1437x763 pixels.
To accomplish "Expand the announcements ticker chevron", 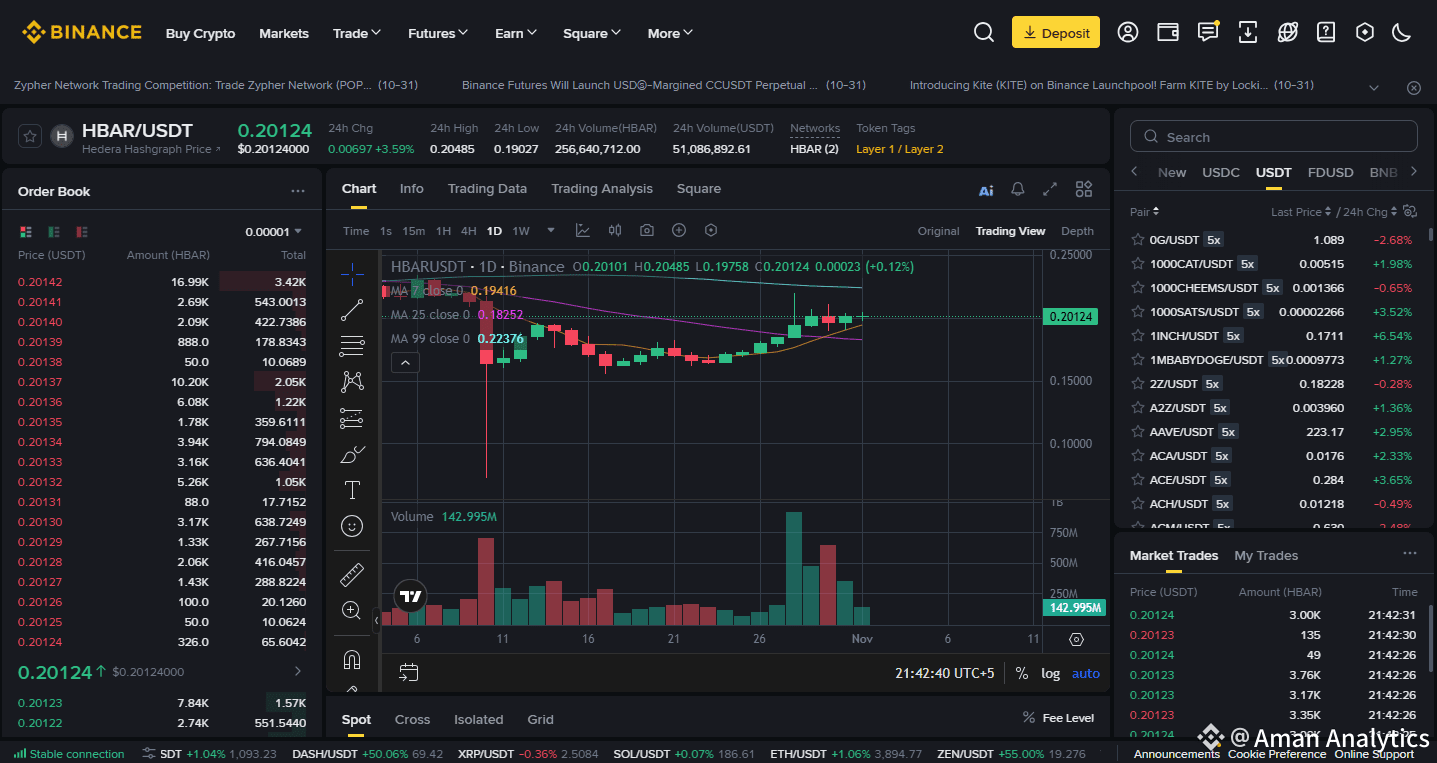I will pos(1374,88).
